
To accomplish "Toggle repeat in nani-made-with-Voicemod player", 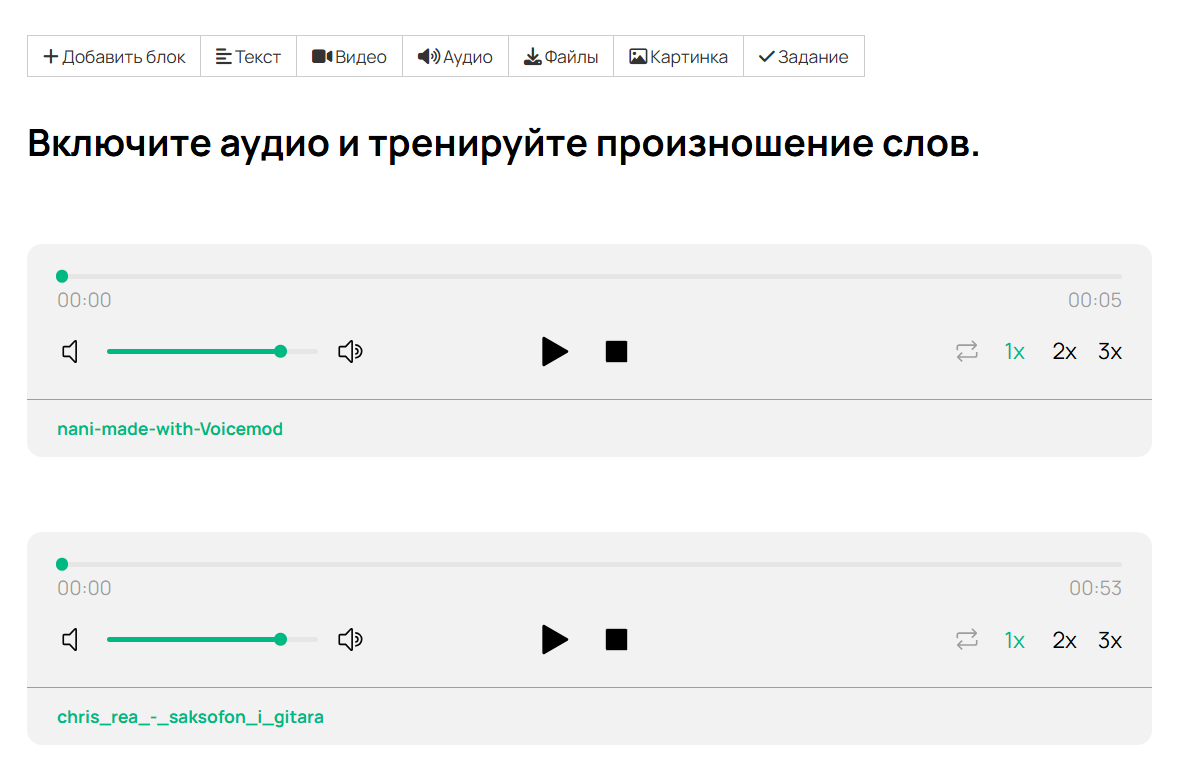I will tap(967, 352).
